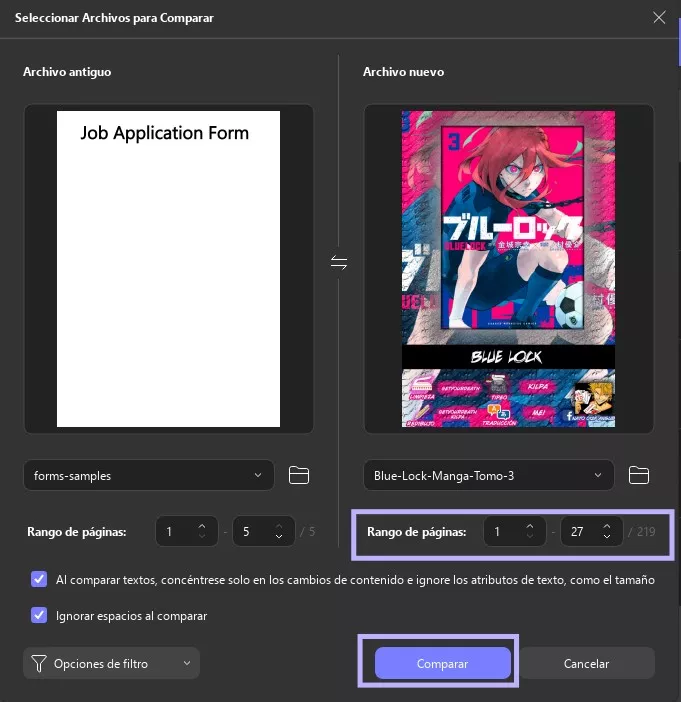Expand Opciones de filtro dropdown
Image resolution: width=681 pixels, height=702 pixels.
click(111, 663)
